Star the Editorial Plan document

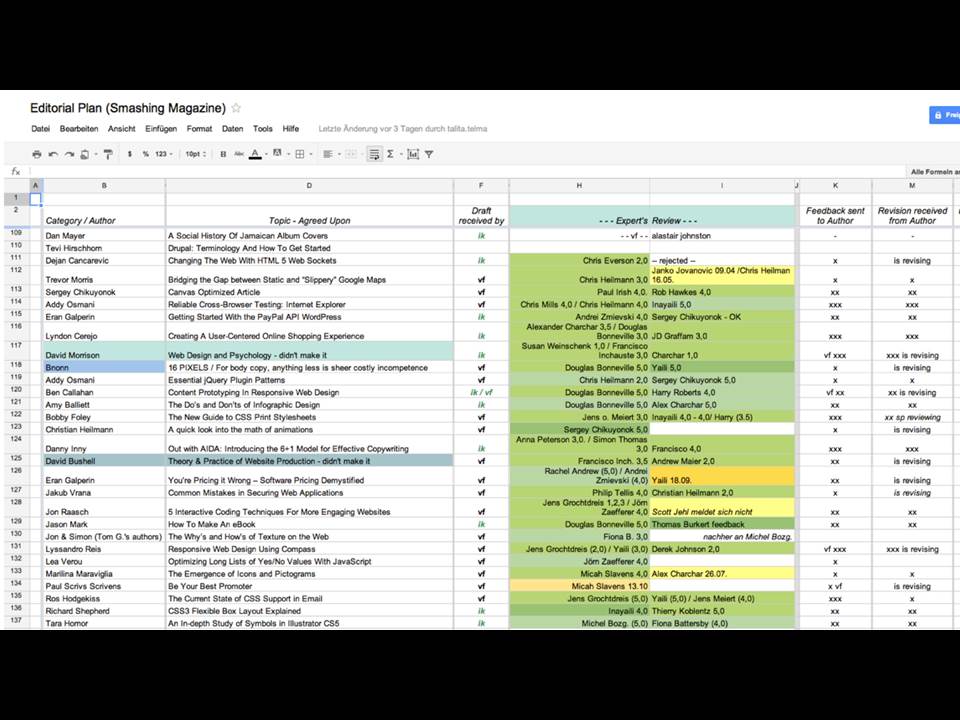pyautogui.click(x=236, y=108)
